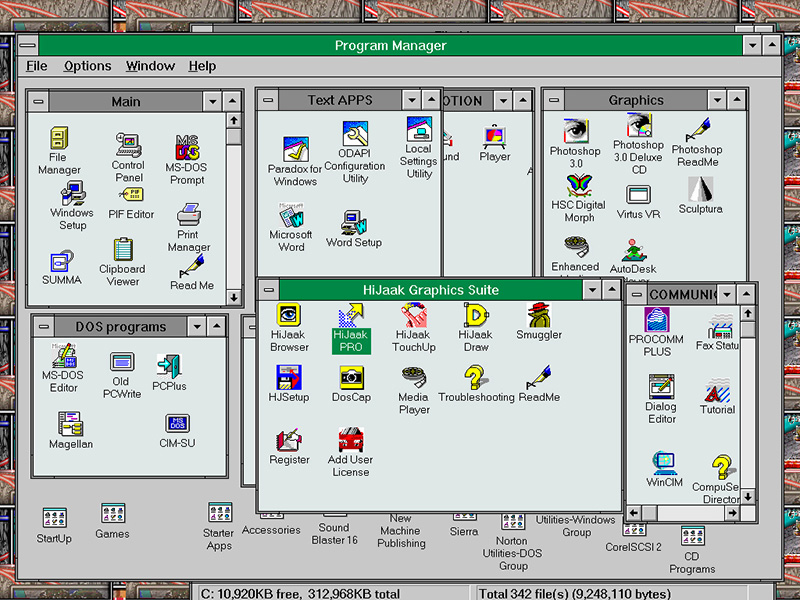Select the Tutorial icon in the Communications group
Screen dimensions: 800x600
click(x=718, y=390)
